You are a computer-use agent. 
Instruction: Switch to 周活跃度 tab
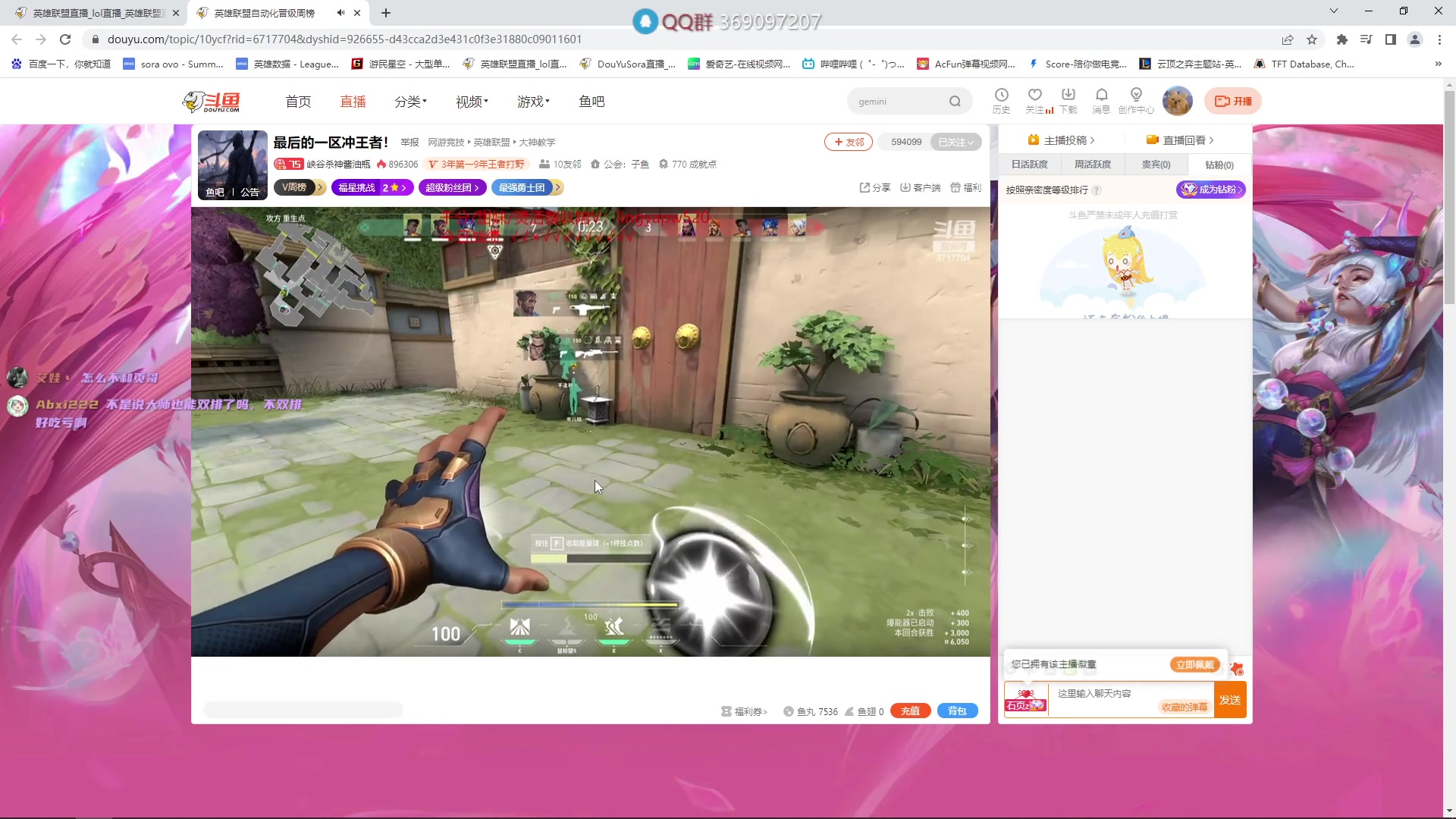1092,165
